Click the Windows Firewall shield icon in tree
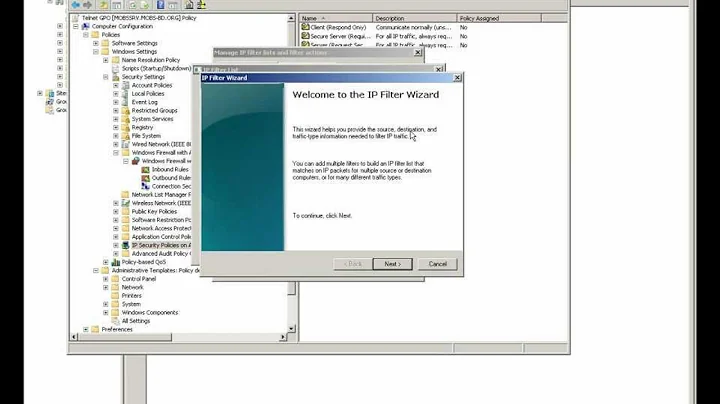This screenshot has width=720, height=404. click(x=135, y=161)
